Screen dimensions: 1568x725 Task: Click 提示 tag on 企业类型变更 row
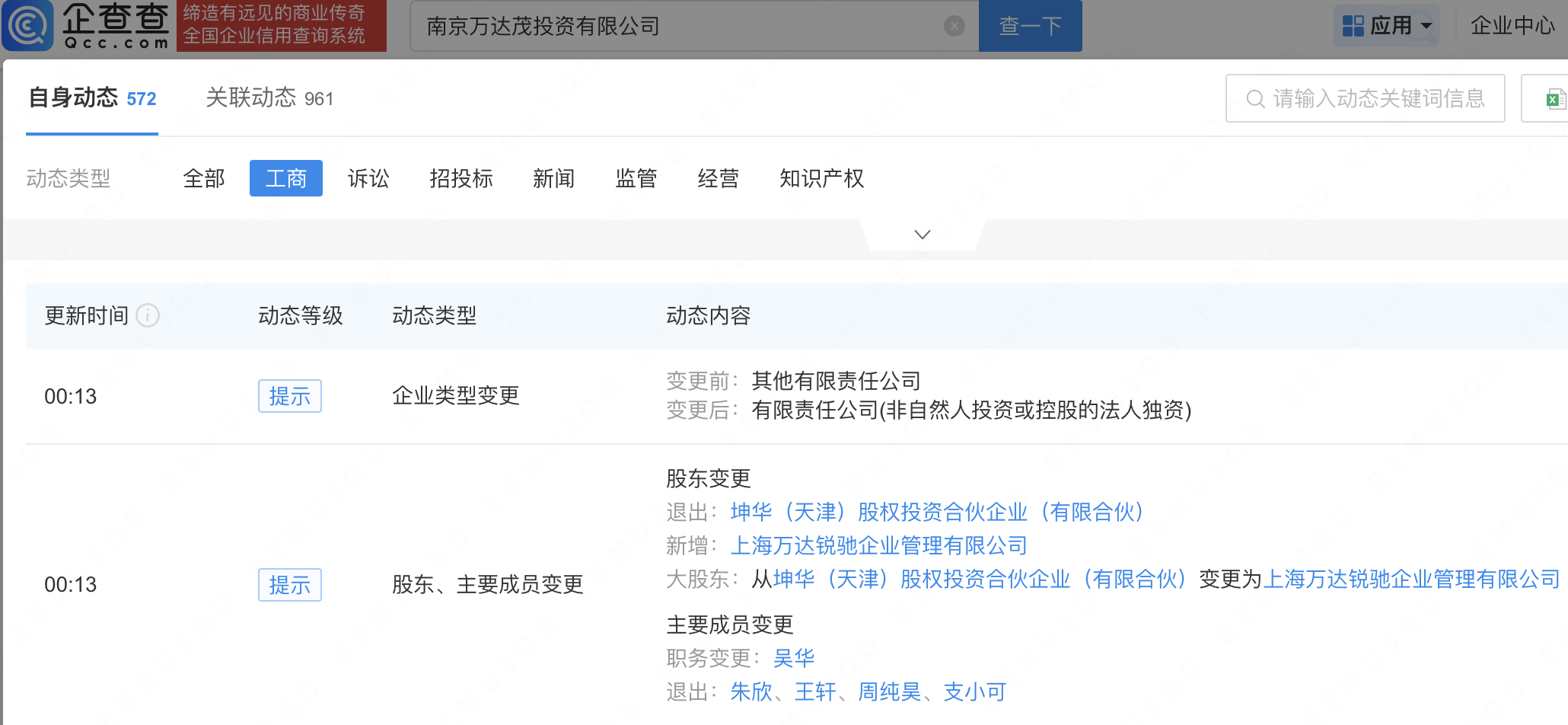290,396
